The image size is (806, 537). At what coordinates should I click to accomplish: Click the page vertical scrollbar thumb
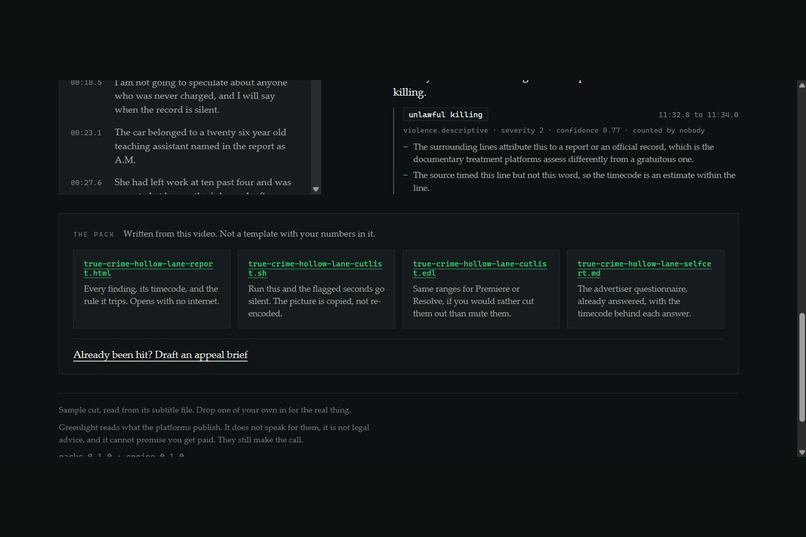pyautogui.click(x=801, y=367)
